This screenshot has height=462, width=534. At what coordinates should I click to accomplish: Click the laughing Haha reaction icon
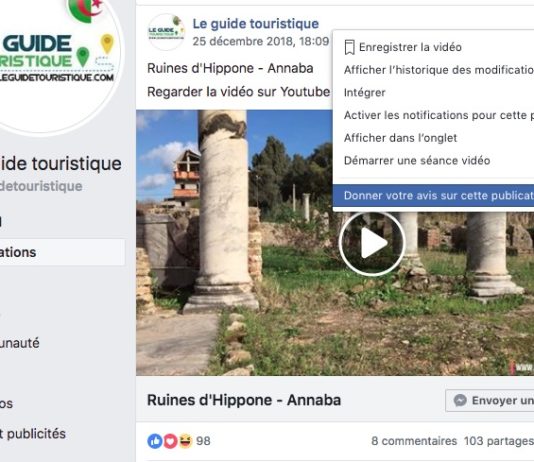coord(186,441)
